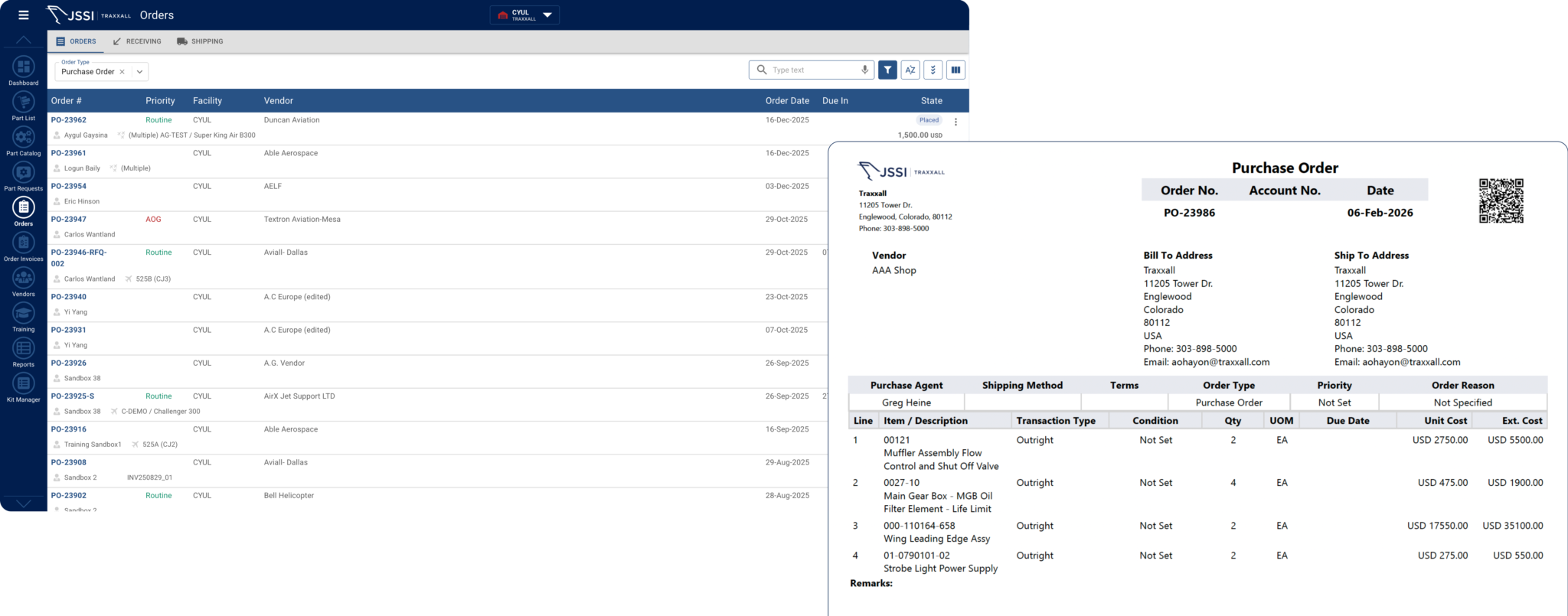This screenshot has height=616, width=1568.
Task: Open the Vendors sidebar icon
Action: pos(24,279)
